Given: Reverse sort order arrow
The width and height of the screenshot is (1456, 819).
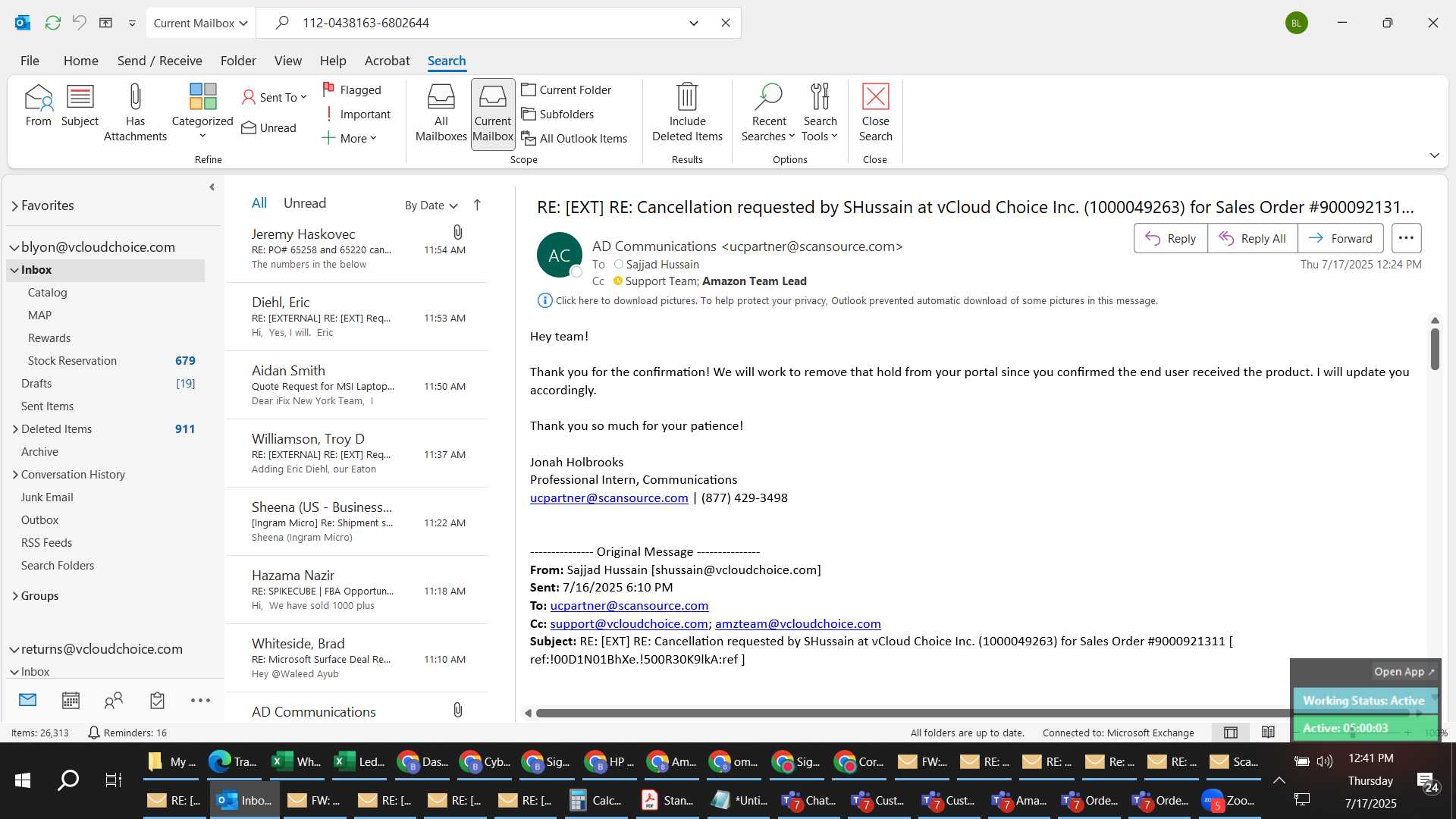Looking at the screenshot, I should (477, 205).
